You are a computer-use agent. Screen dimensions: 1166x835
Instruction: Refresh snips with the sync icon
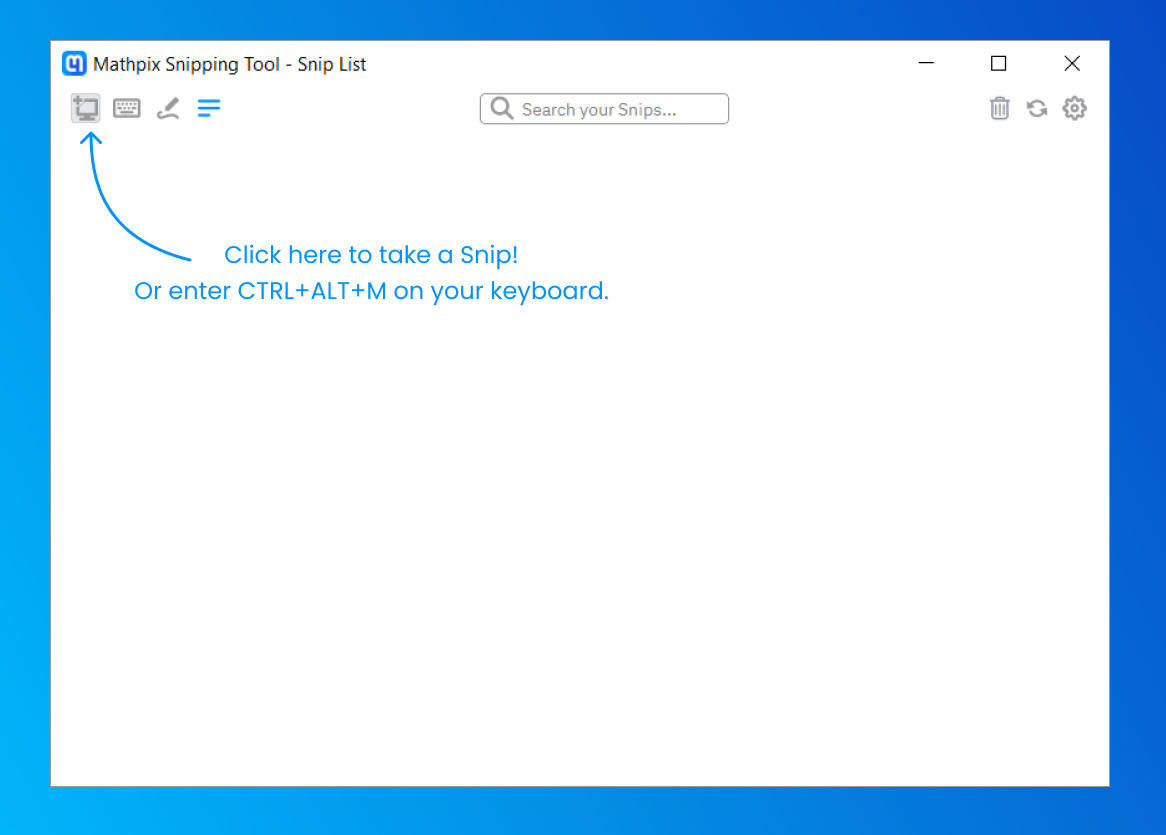pos(1037,109)
